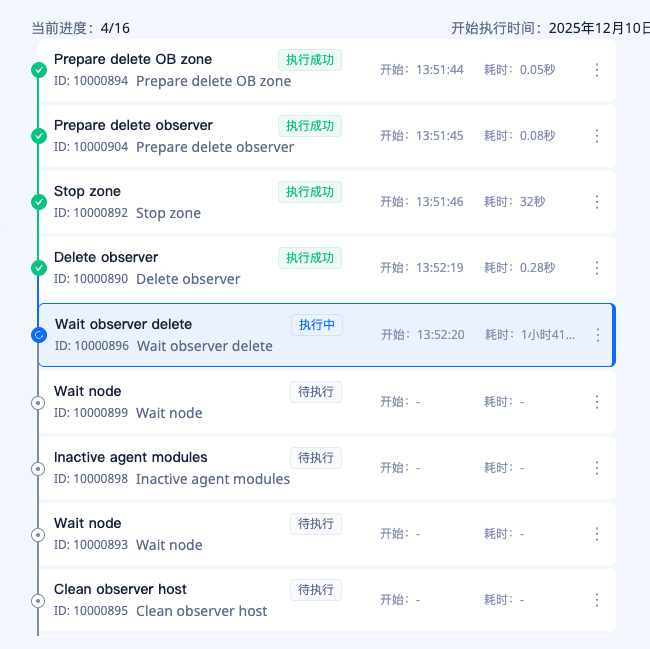The width and height of the screenshot is (650, 649).
Task: Open more options for Prepare delete observer
Action: tap(597, 136)
